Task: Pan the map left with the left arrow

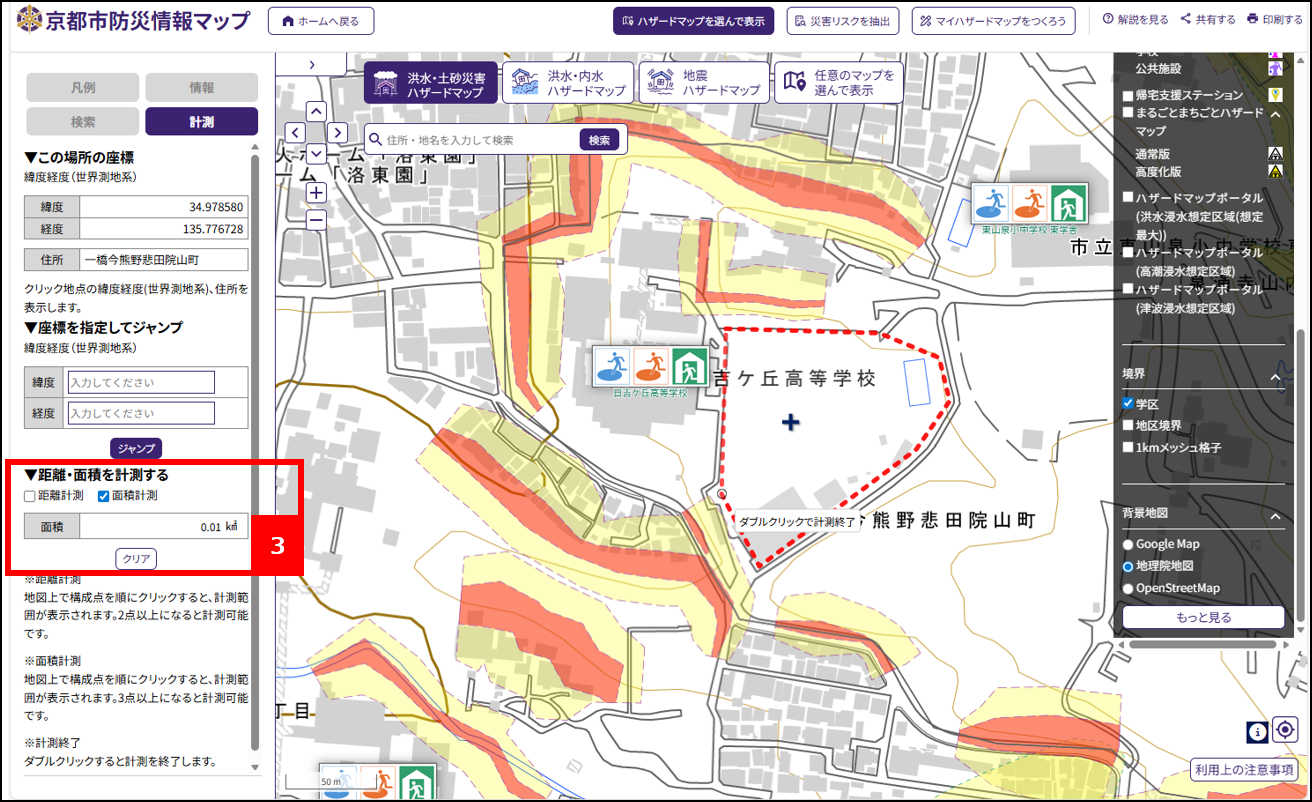Action: [296, 132]
